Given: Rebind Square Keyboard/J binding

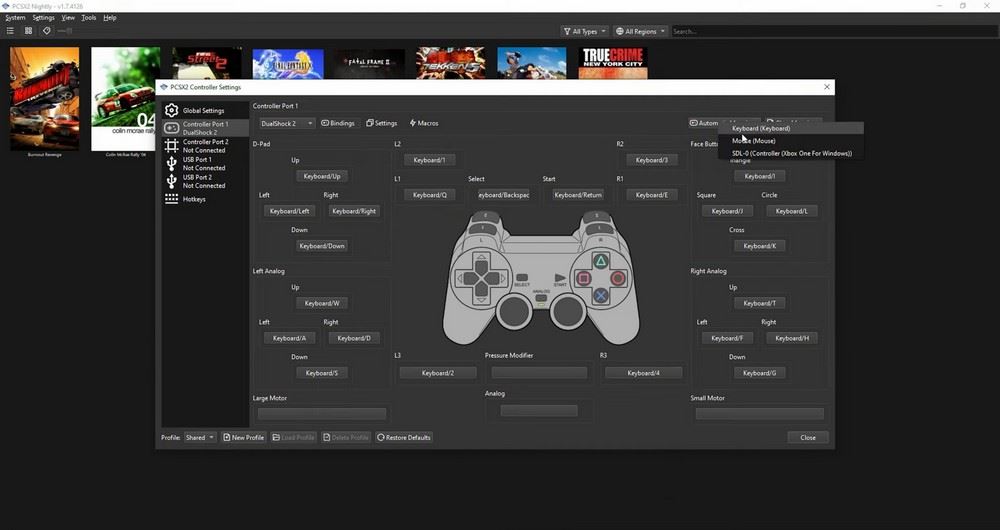Looking at the screenshot, I should (727, 211).
